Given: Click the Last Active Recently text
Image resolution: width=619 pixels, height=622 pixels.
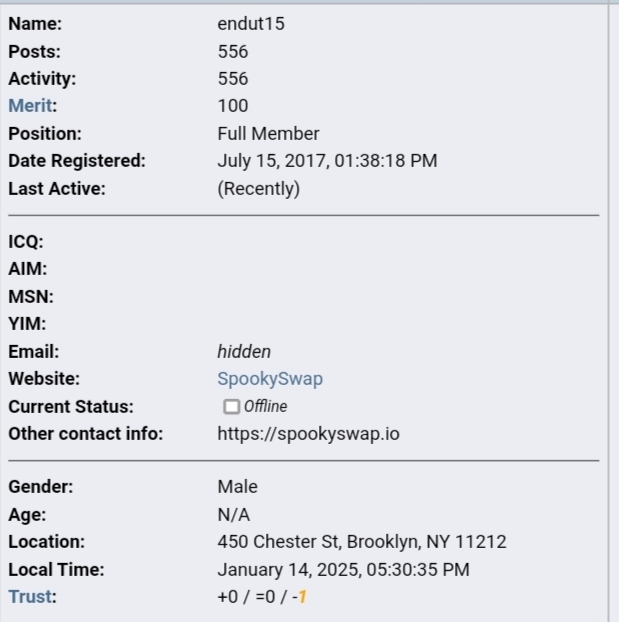Looking at the screenshot, I should tap(259, 189).
